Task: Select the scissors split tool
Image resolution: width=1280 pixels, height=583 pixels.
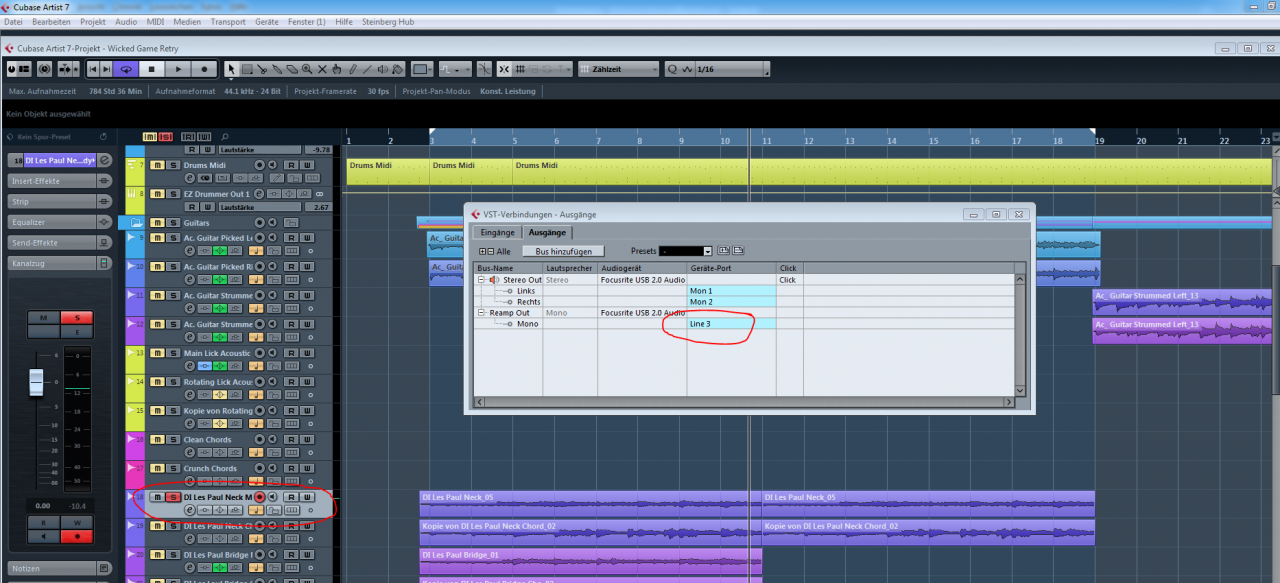Action: coord(261,70)
